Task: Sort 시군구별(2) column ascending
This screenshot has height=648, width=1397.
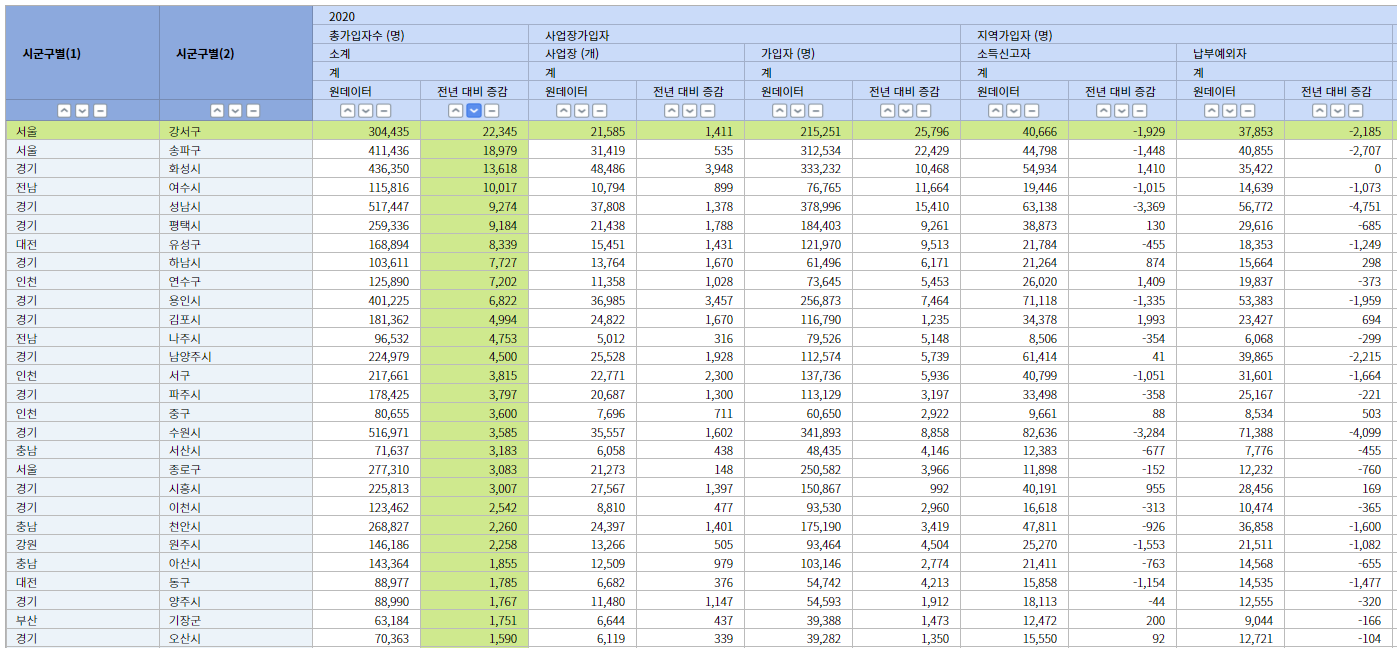Action: [218, 111]
